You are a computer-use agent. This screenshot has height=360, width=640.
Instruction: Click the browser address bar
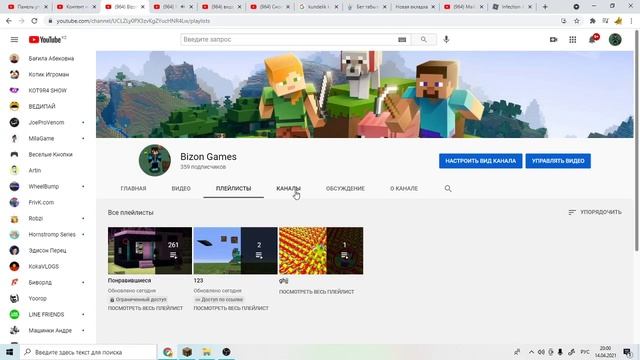[302, 21]
